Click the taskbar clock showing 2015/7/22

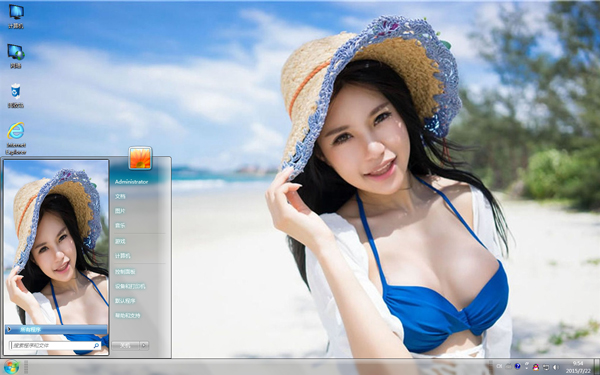(x=579, y=367)
